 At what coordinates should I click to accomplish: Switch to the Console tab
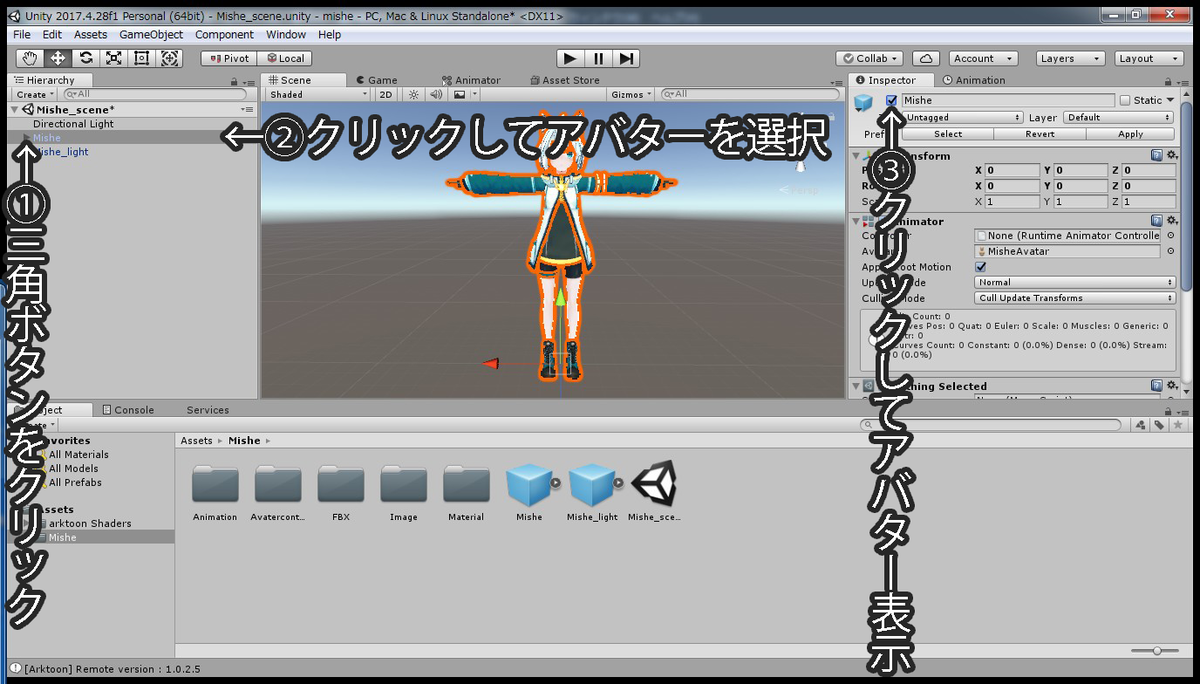coord(127,409)
